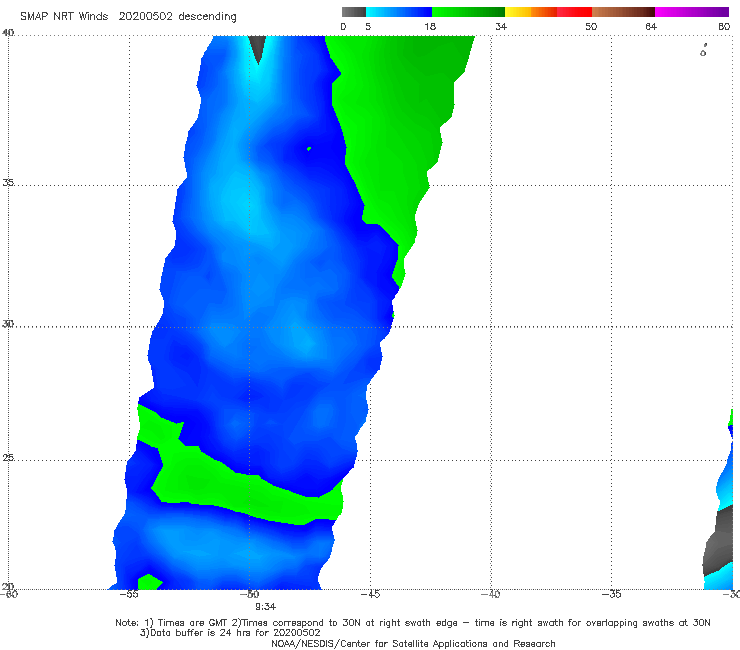
Task: Select the magenta-purple segment of the color bar
Action: (691, 12)
